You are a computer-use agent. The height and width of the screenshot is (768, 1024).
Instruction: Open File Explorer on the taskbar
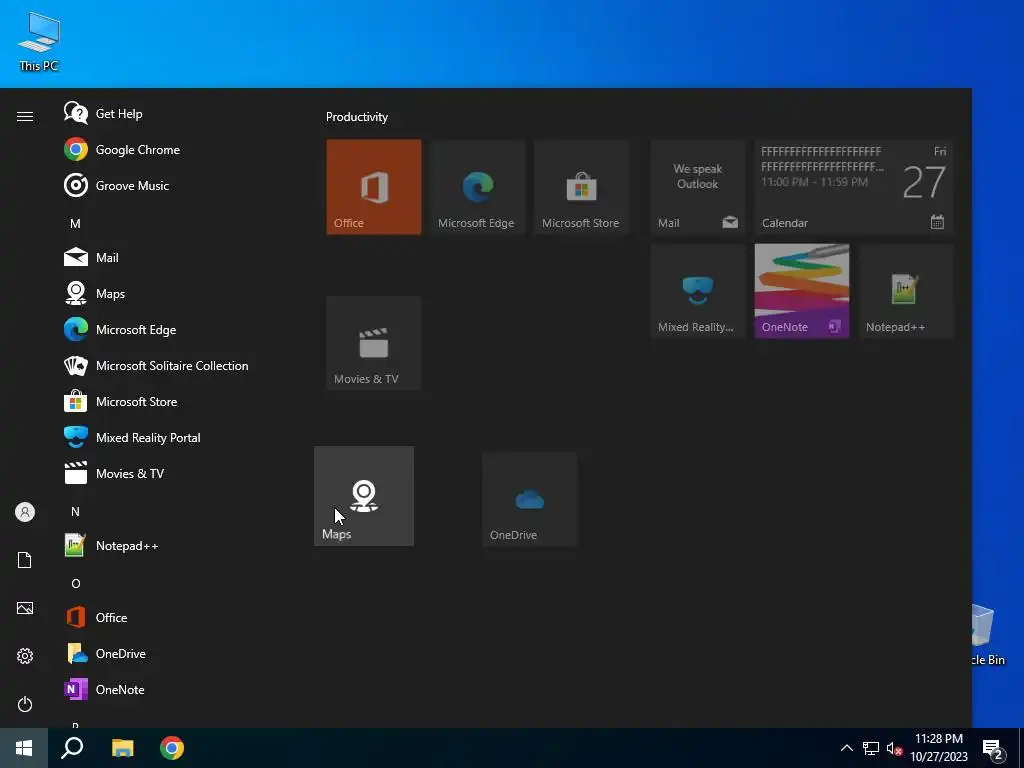[x=122, y=748]
